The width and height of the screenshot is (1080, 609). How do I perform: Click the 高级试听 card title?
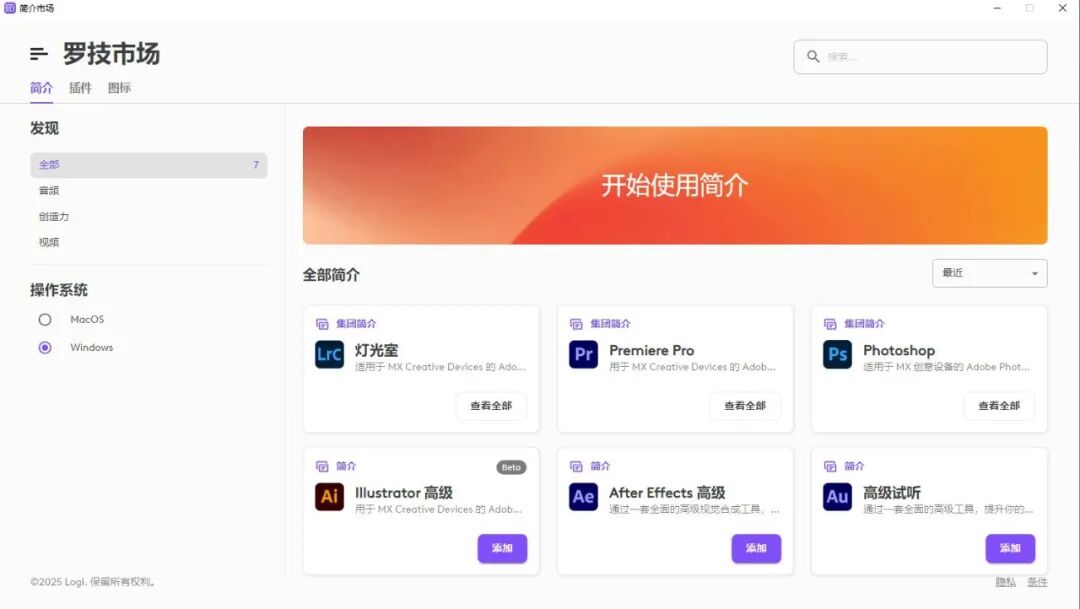pyautogui.click(x=892, y=493)
